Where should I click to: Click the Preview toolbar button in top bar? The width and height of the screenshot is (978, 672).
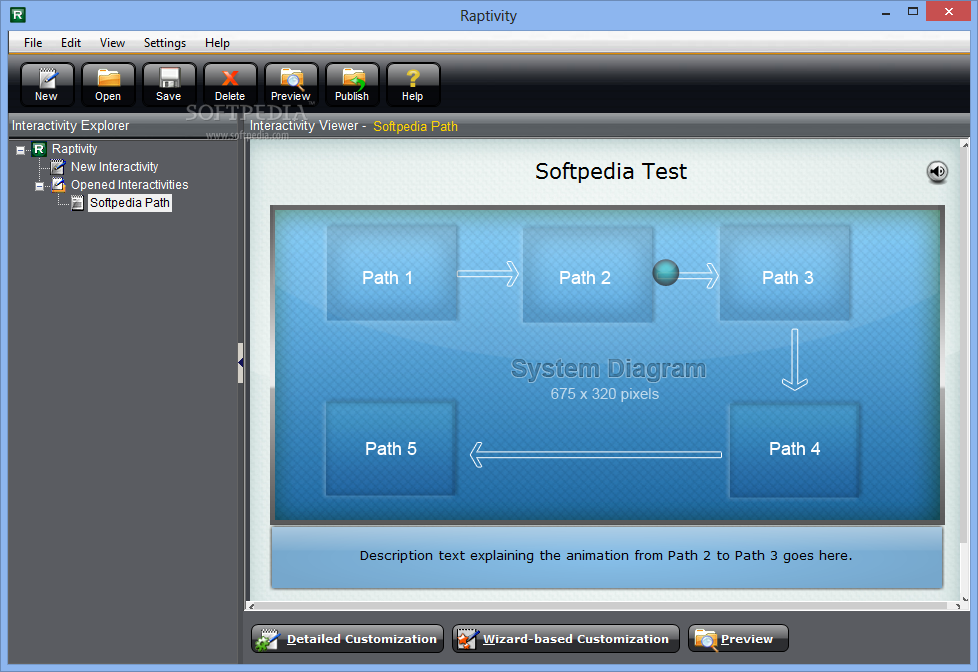[291, 85]
